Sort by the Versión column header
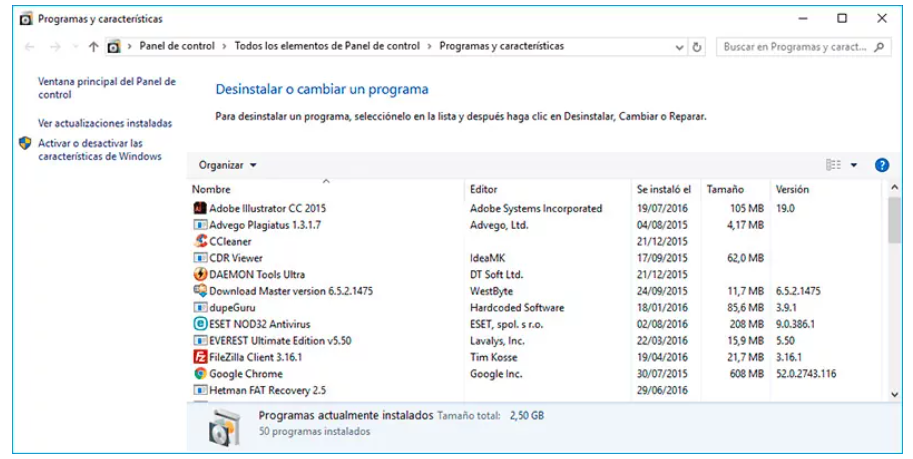This screenshot has height=459, width=913. (792, 189)
